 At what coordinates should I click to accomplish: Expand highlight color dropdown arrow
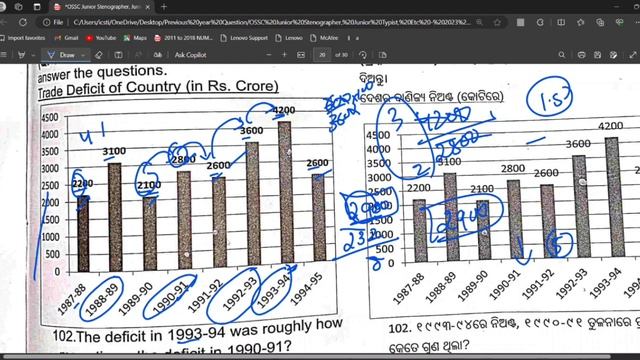33,55
